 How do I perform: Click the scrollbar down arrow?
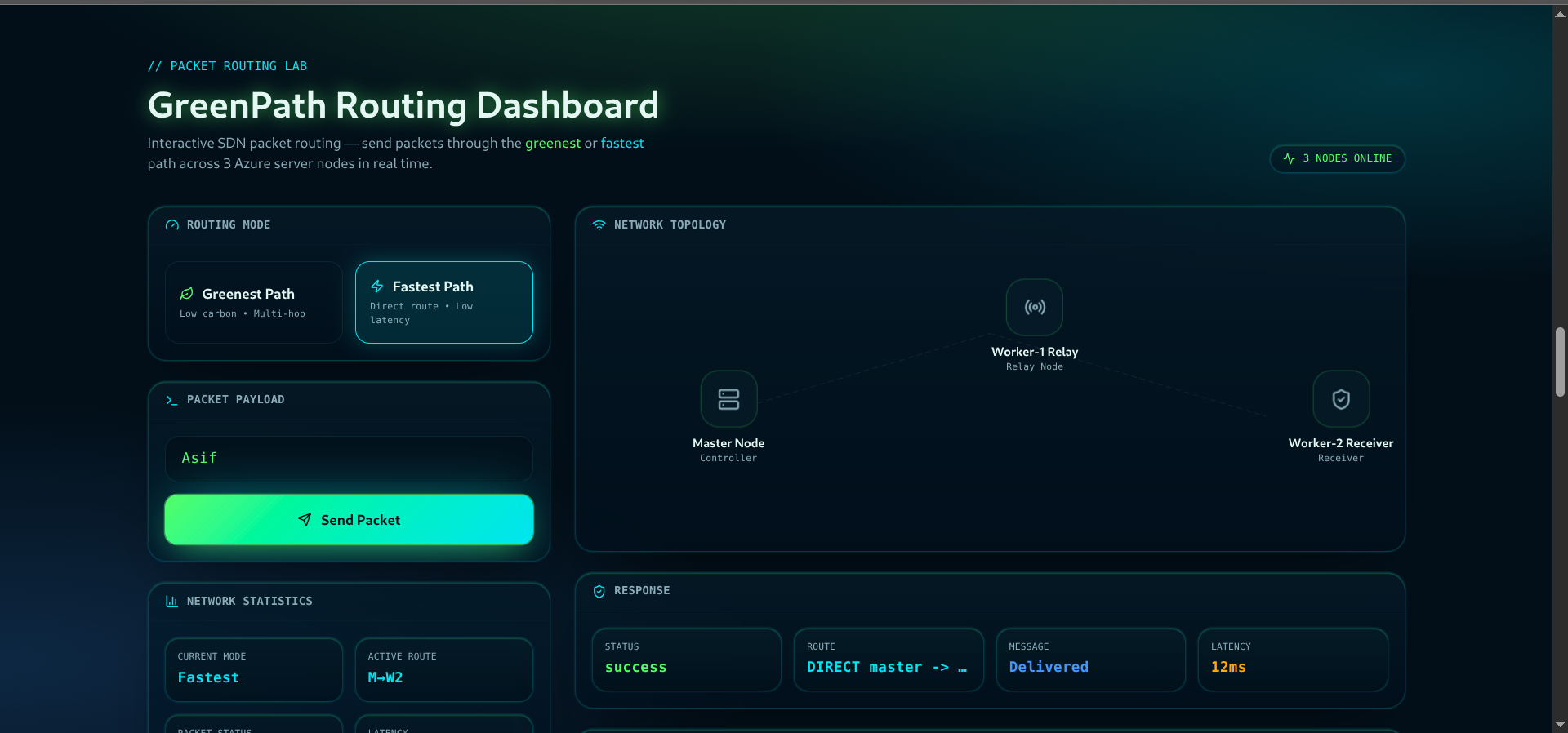pos(1560,724)
